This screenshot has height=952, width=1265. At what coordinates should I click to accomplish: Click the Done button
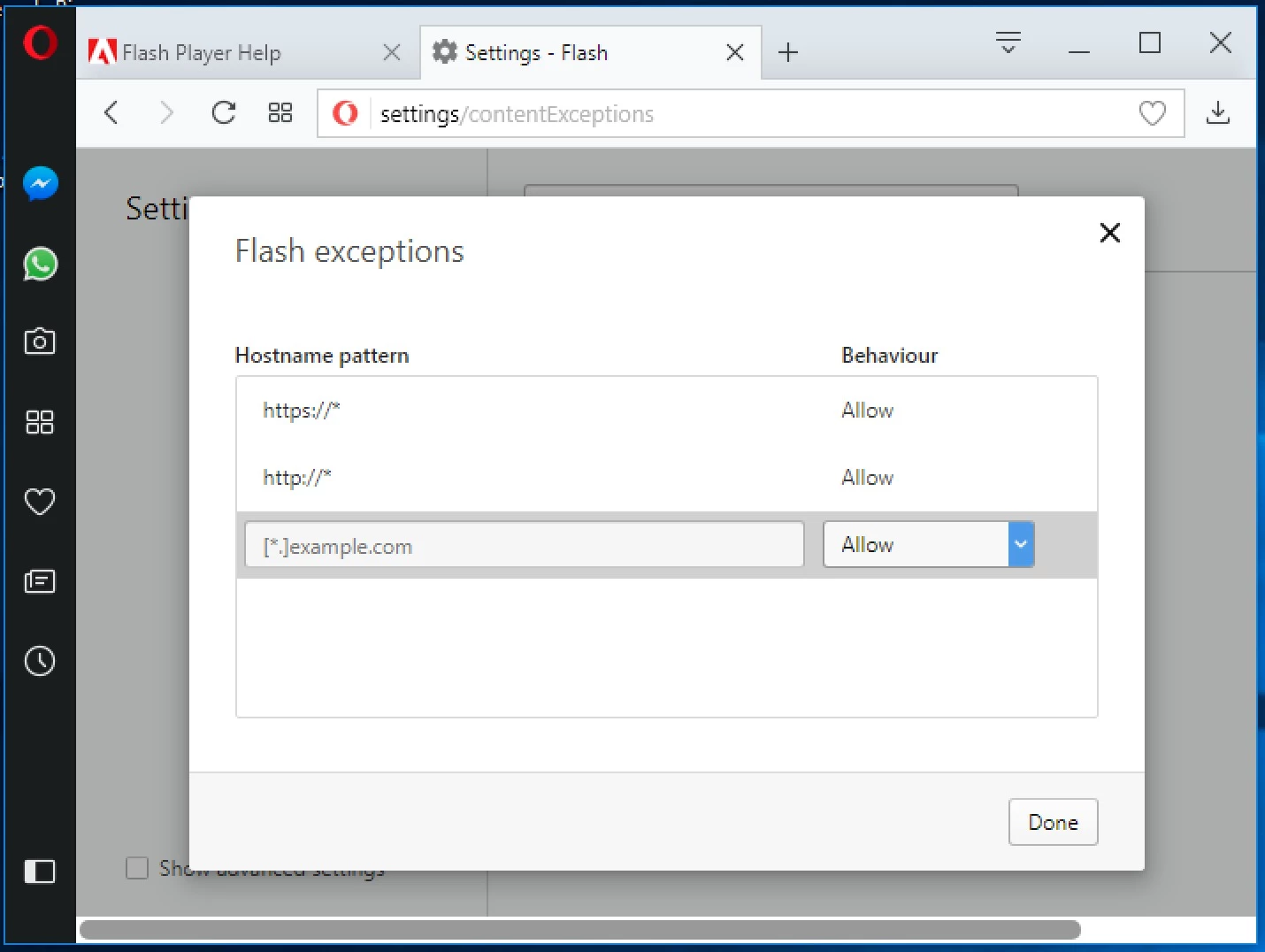pyautogui.click(x=1053, y=822)
